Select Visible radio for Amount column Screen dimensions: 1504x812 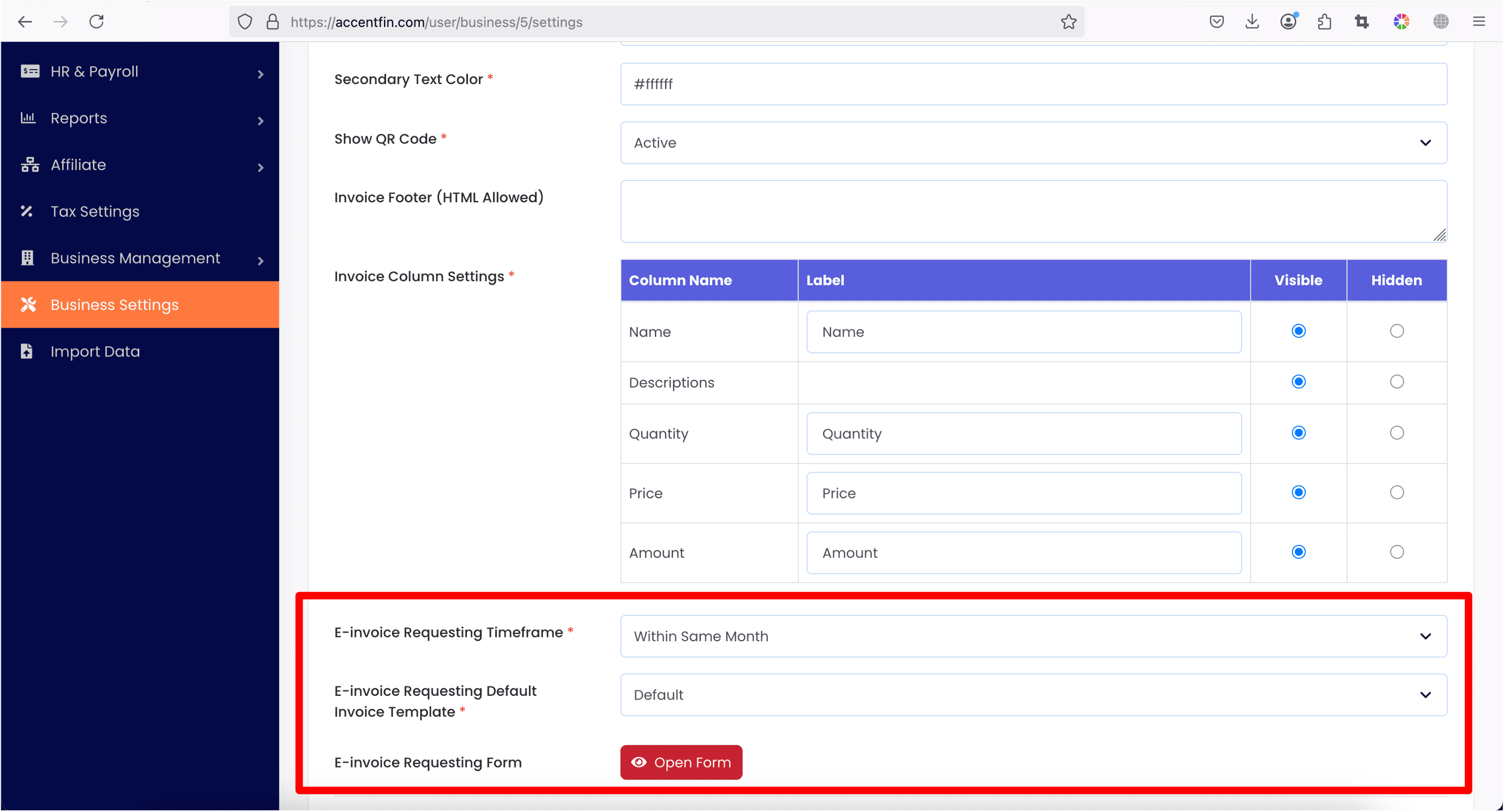tap(1298, 552)
